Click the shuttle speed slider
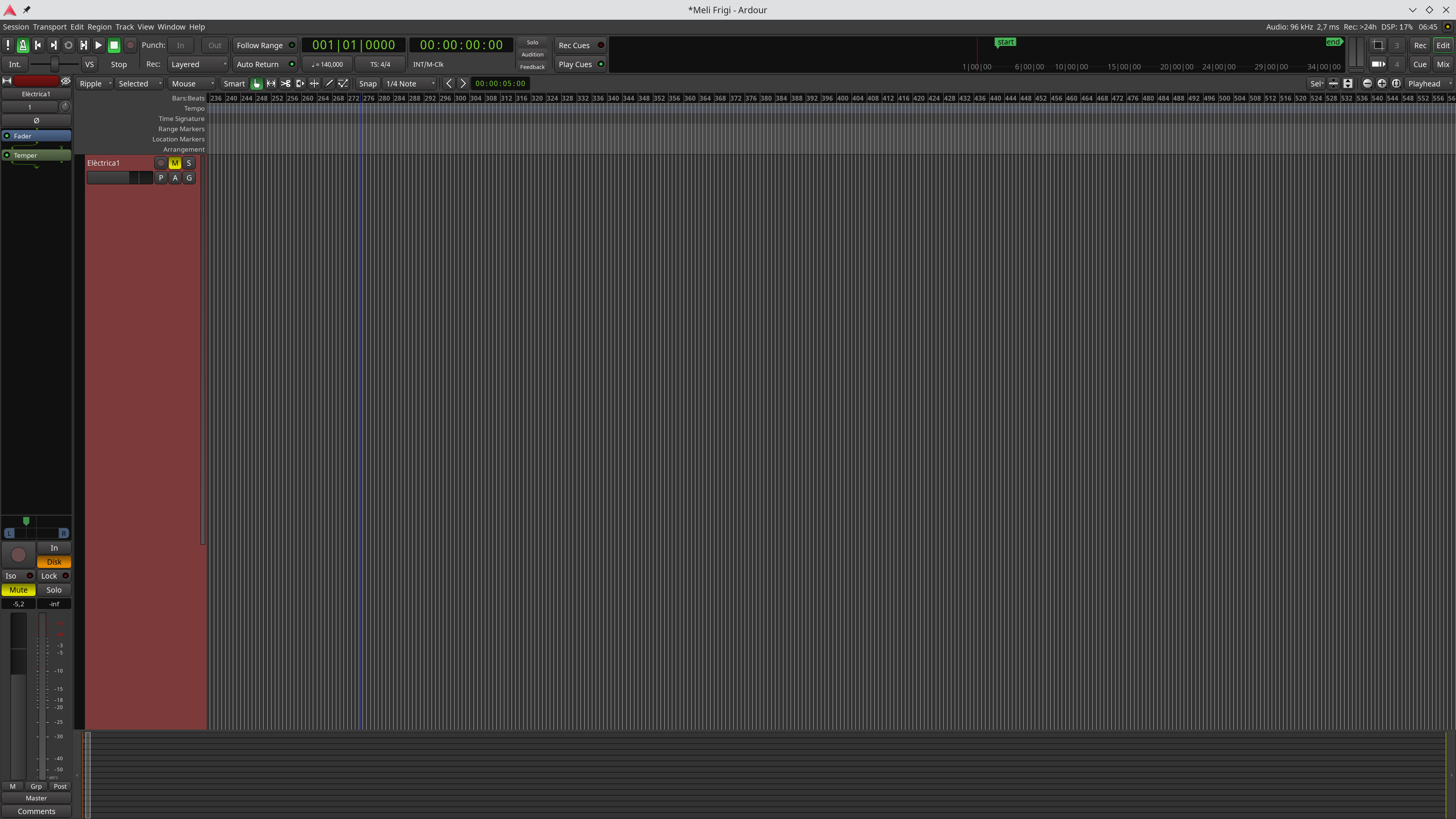 click(54, 64)
